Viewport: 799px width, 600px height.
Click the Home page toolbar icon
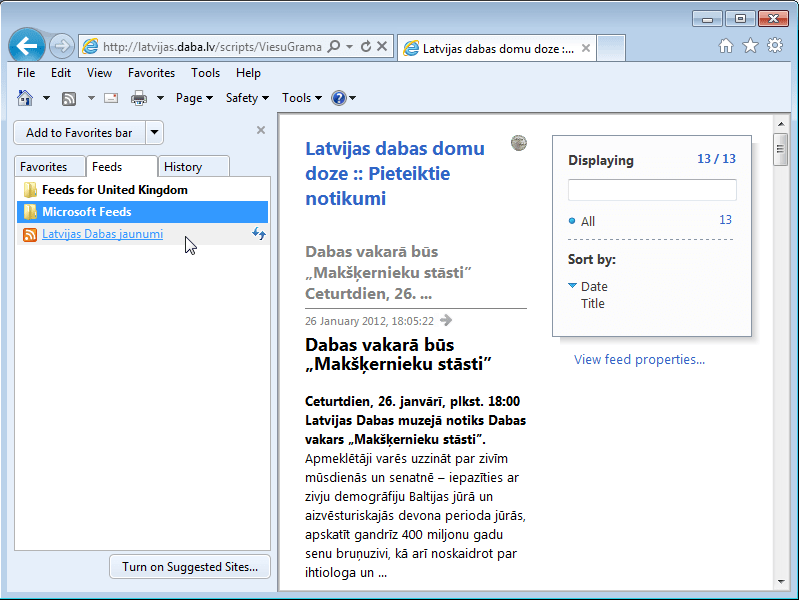[25, 97]
